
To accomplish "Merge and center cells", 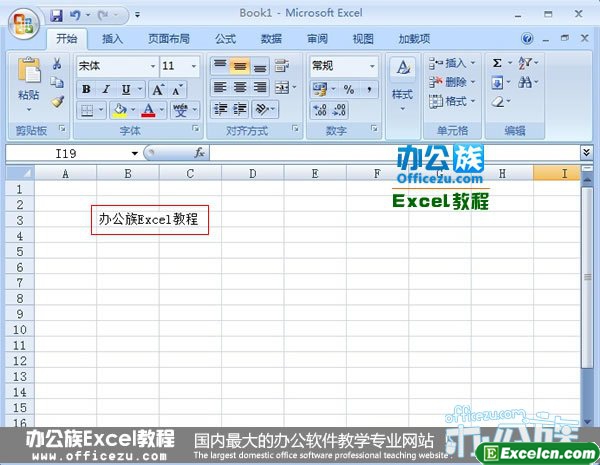I will coord(282,88).
